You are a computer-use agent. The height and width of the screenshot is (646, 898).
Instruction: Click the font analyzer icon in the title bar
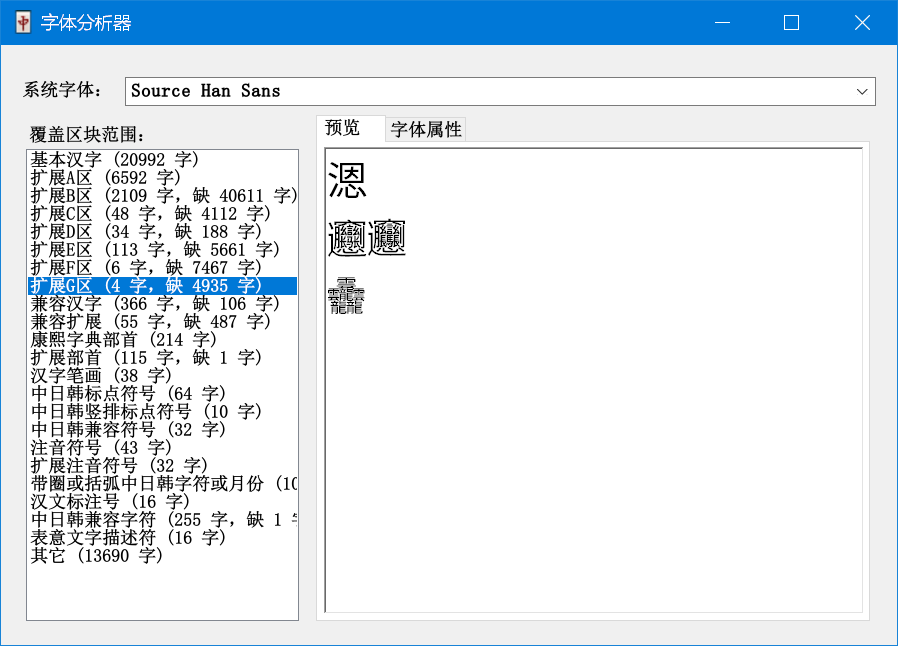pyautogui.click(x=21, y=21)
